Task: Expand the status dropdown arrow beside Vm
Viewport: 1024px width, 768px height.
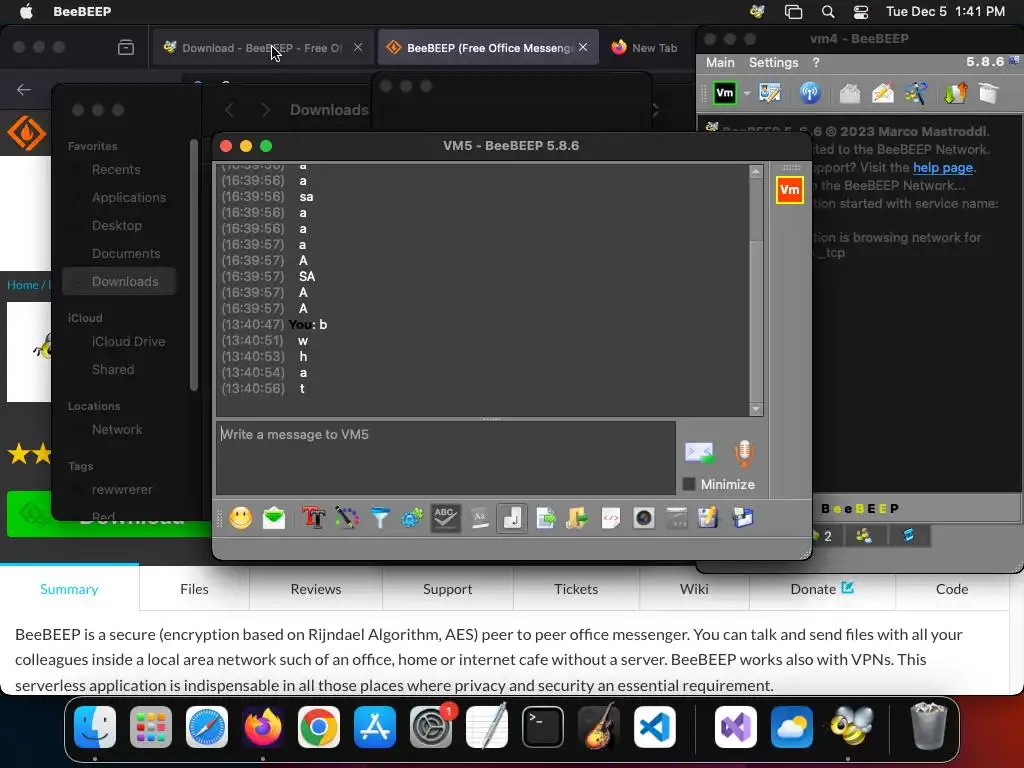Action: [x=746, y=93]
